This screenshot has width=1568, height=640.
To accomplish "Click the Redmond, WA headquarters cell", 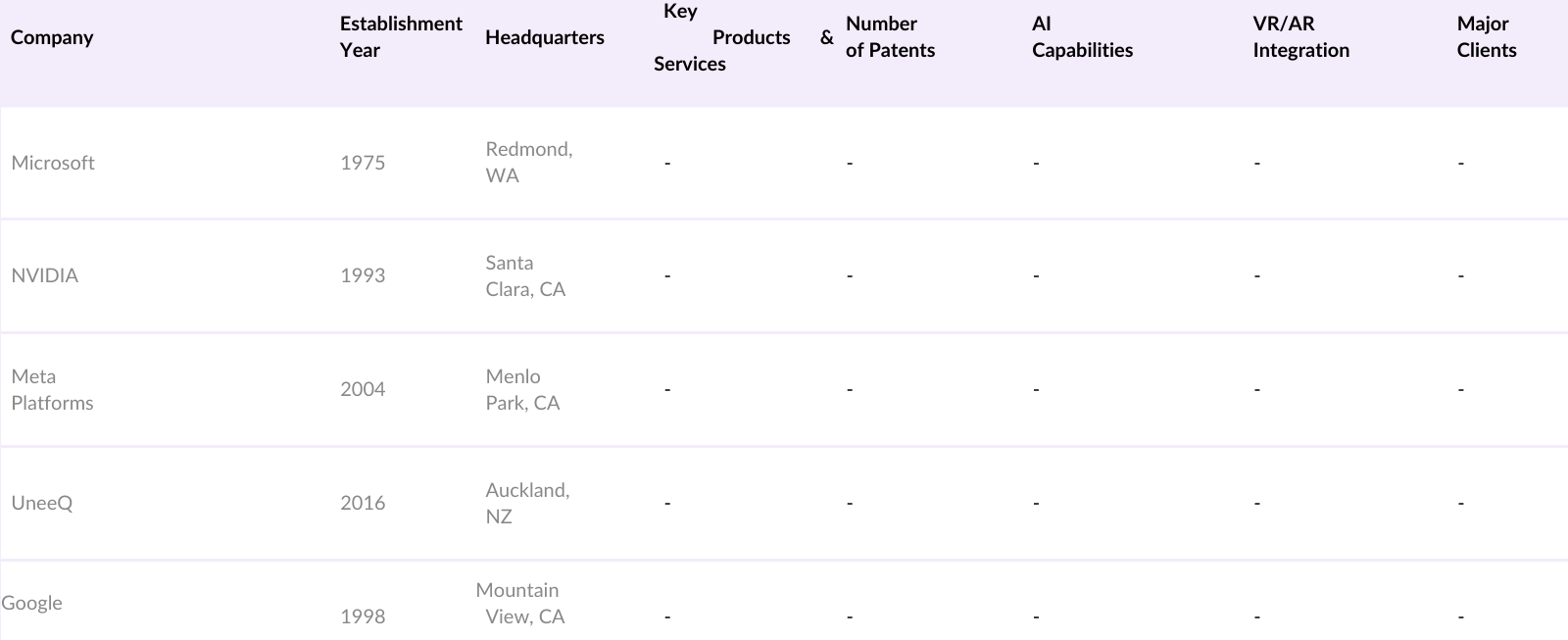I will [528, 163].
